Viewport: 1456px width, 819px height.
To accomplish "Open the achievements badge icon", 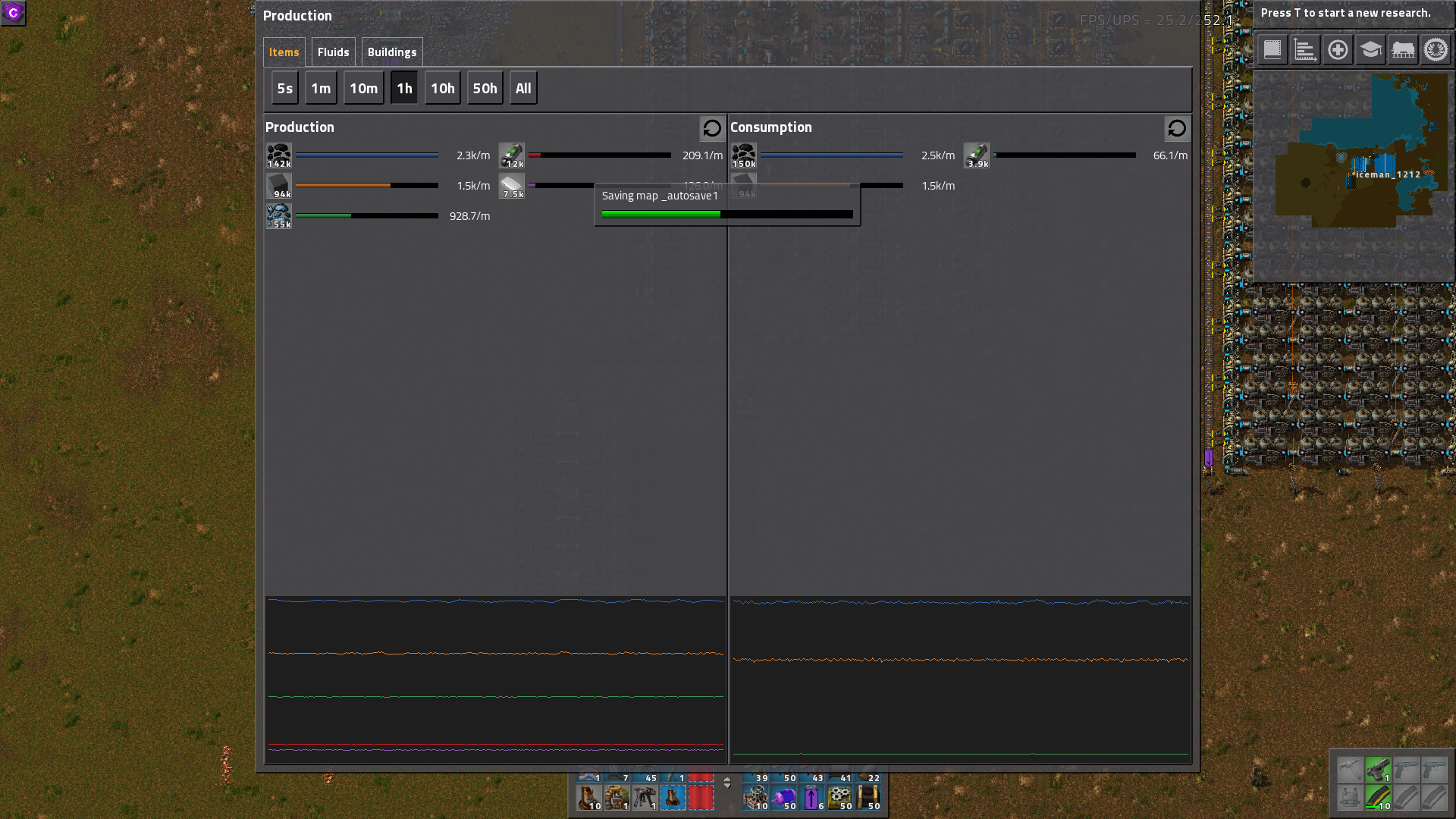I will coord(1436,50).
